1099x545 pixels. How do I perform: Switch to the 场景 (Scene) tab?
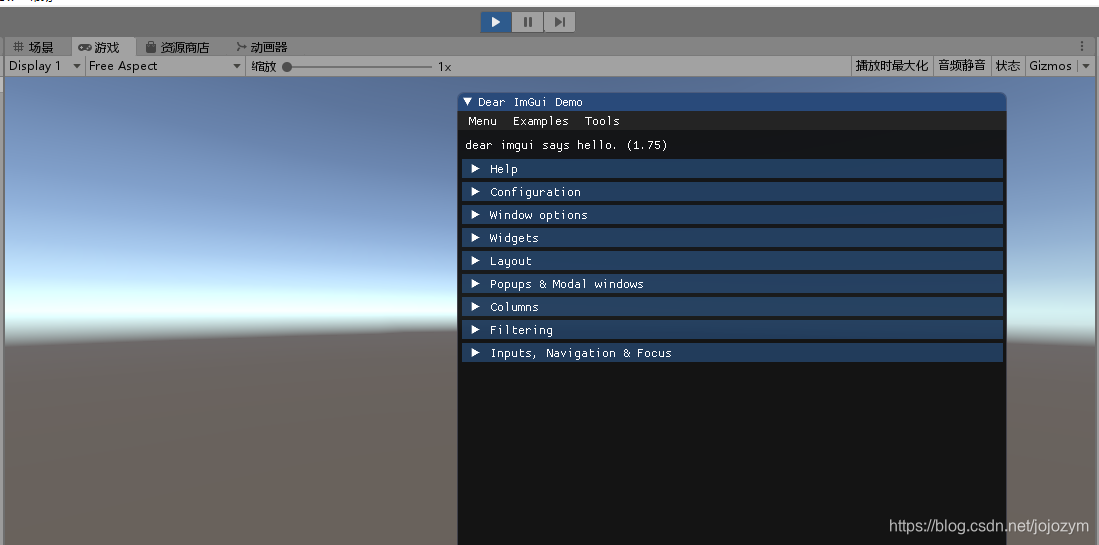pos(34,47)
